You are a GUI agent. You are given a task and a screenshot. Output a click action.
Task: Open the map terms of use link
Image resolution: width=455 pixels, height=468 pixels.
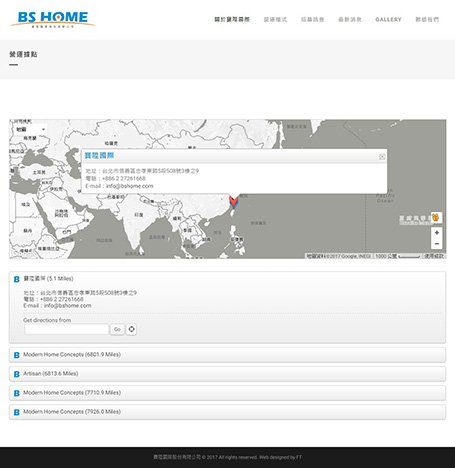pyautogui.click(x=434, y=256)
